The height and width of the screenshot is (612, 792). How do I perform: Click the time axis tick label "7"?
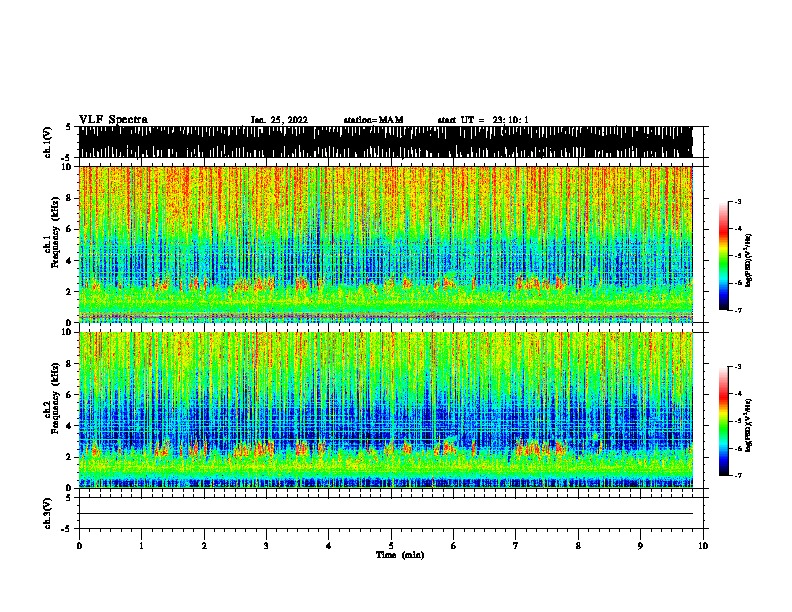516,546
